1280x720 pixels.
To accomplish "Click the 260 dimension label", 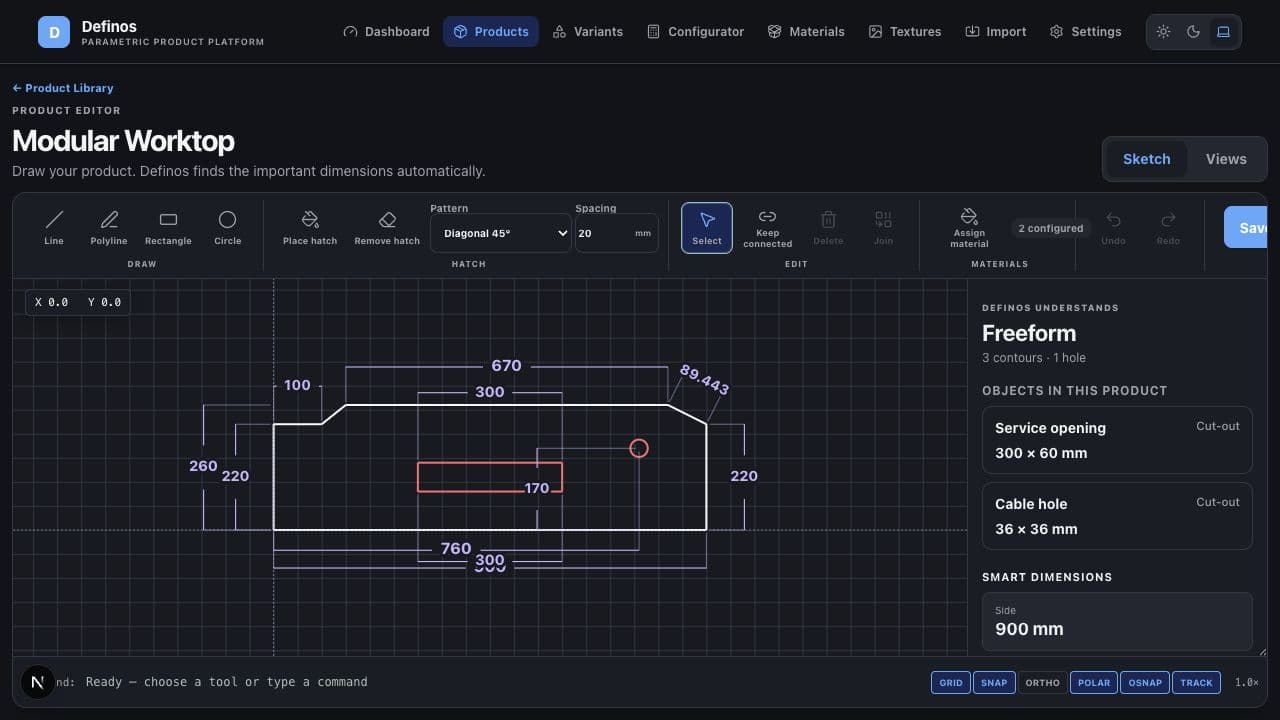I will (203, 466).
